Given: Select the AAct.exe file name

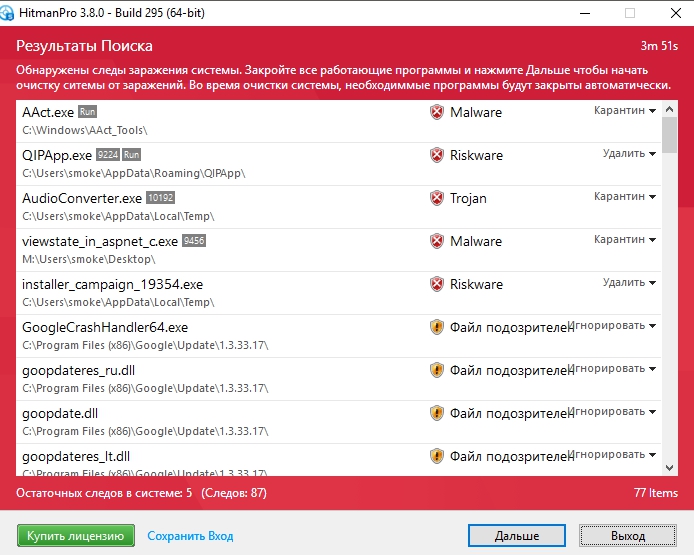Looking at the screenshot, I should (x=48, y=112).
